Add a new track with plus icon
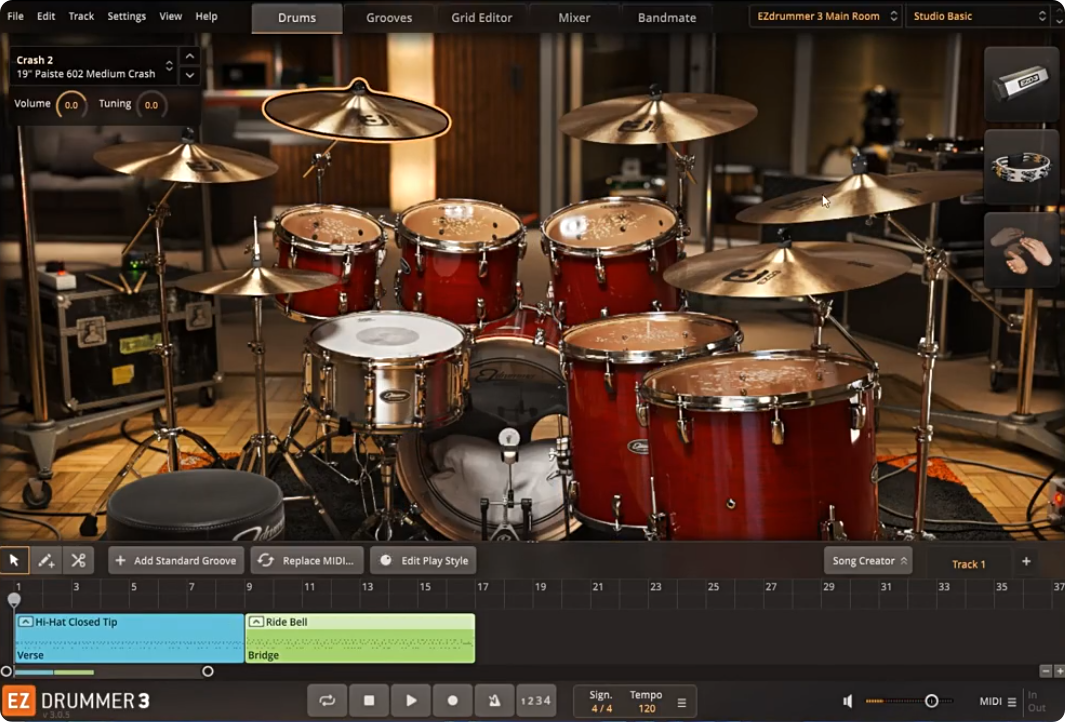The height and width of the screenshot is (722, 1065). pos(1026,561)
